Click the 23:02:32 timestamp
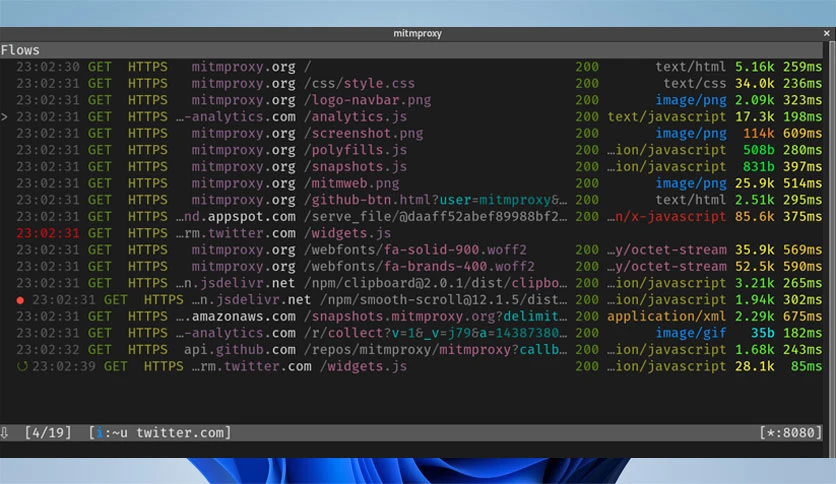Screen dimensions: 836x484 click(x=48, y=350)
